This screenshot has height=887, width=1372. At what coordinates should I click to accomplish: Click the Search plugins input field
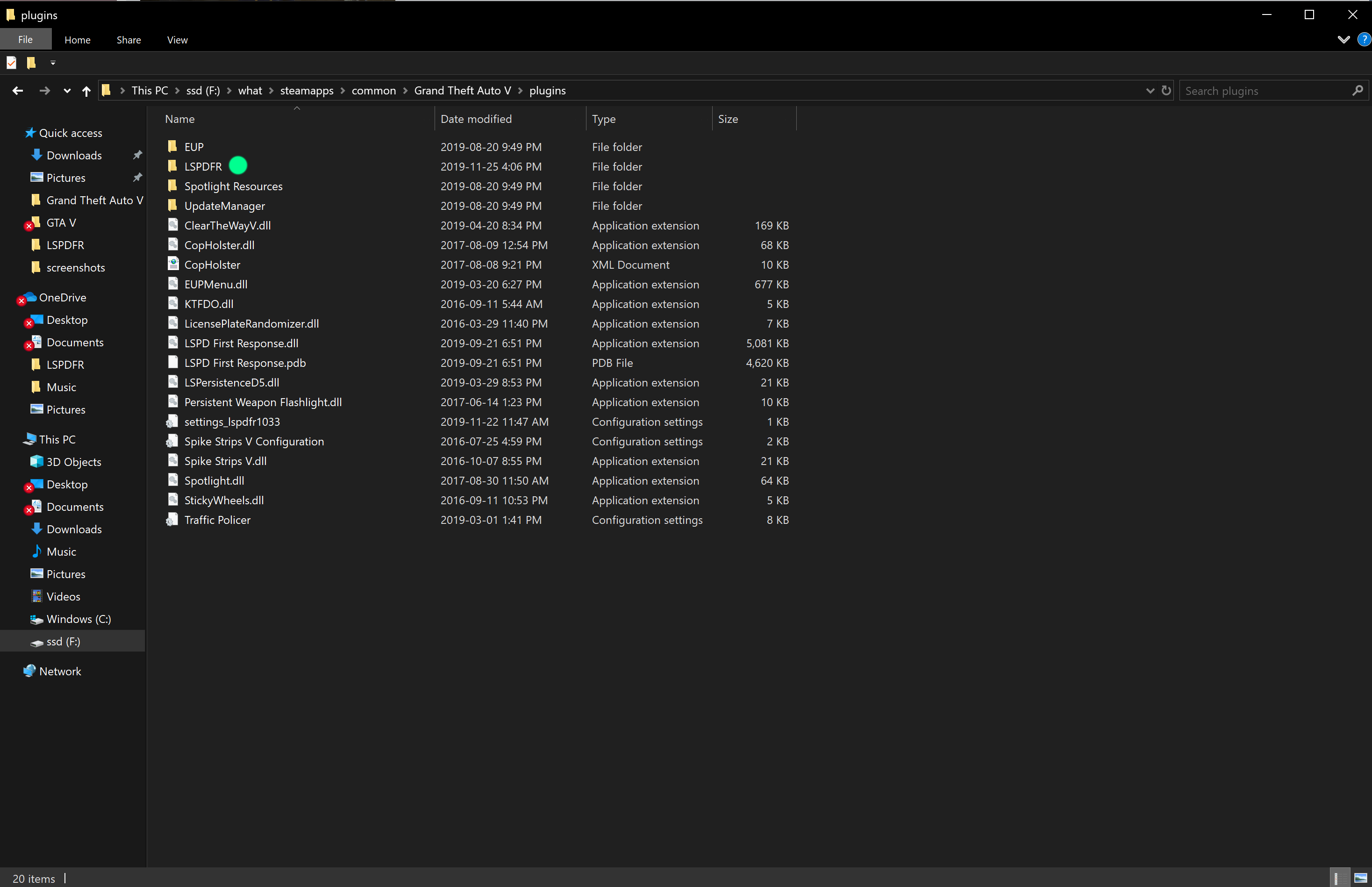click(1265, 90)
